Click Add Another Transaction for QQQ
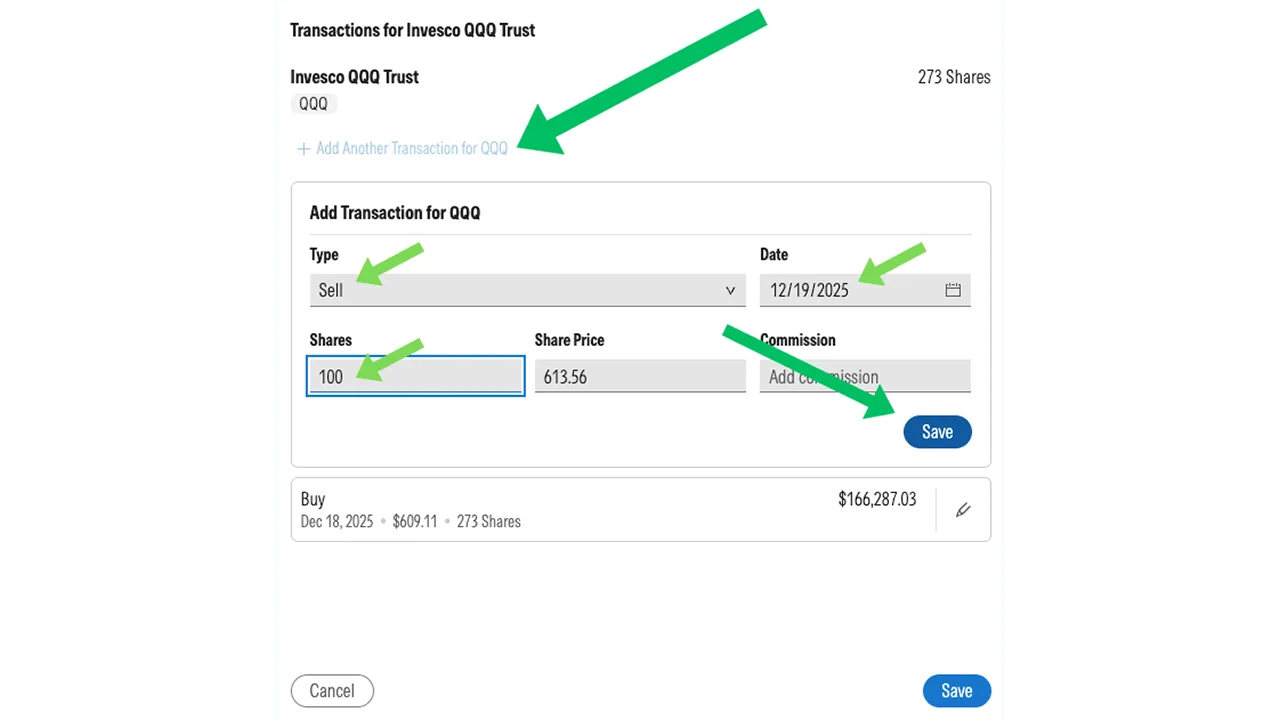Screen dimensions: 1280x720 tap(412, 148)
